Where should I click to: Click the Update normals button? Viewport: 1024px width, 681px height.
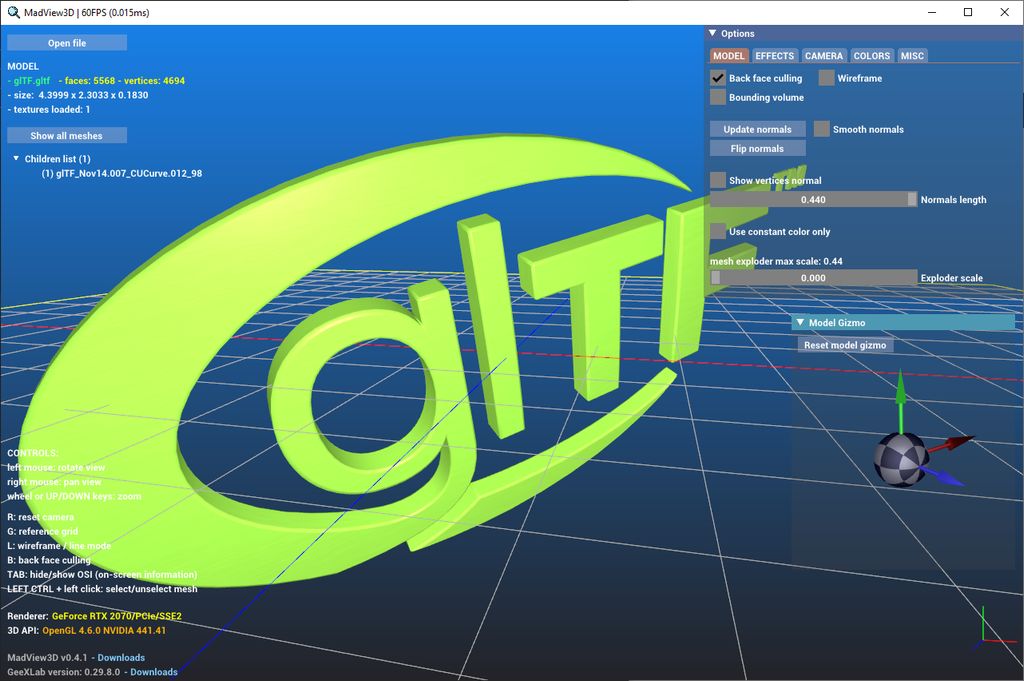pos(758,129)
